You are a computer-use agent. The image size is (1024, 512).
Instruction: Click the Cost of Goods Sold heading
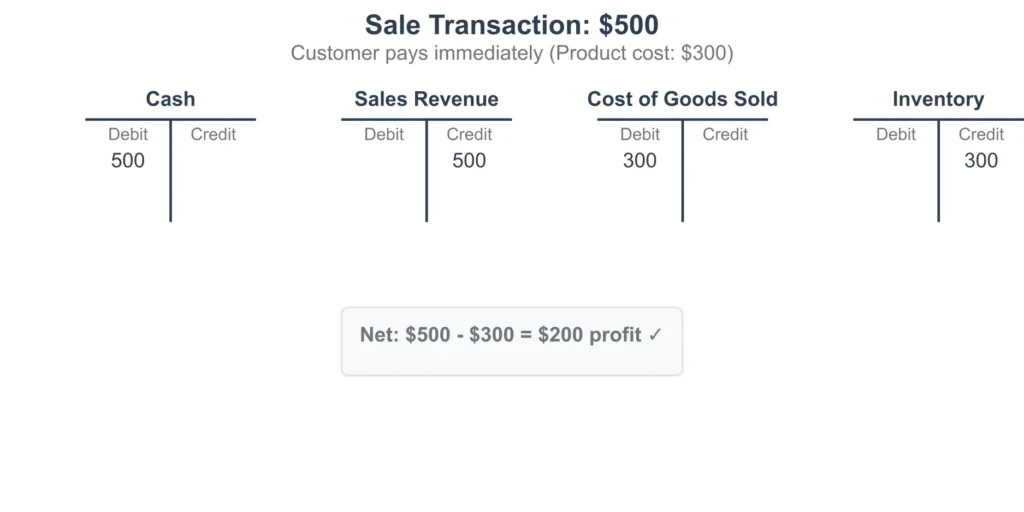click(682, 99)
